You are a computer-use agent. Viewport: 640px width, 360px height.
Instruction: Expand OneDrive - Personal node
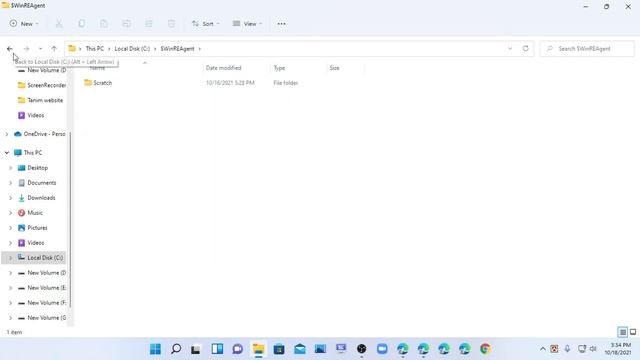point(7,134)
